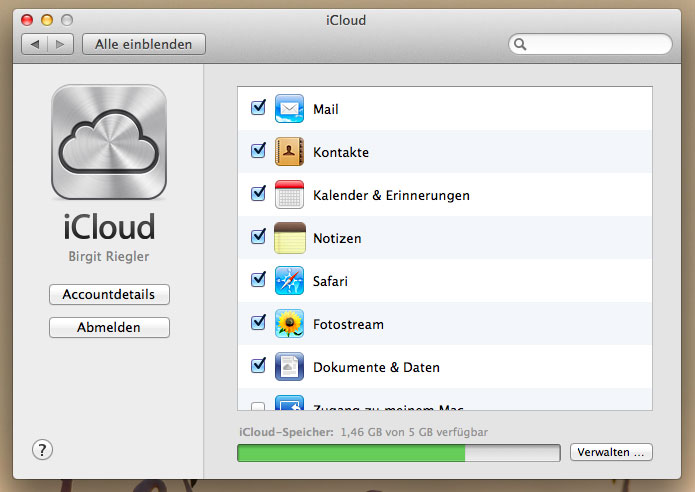Toggle the Notizen checkbox
The image size is (695, 492).
coord(258,236)
